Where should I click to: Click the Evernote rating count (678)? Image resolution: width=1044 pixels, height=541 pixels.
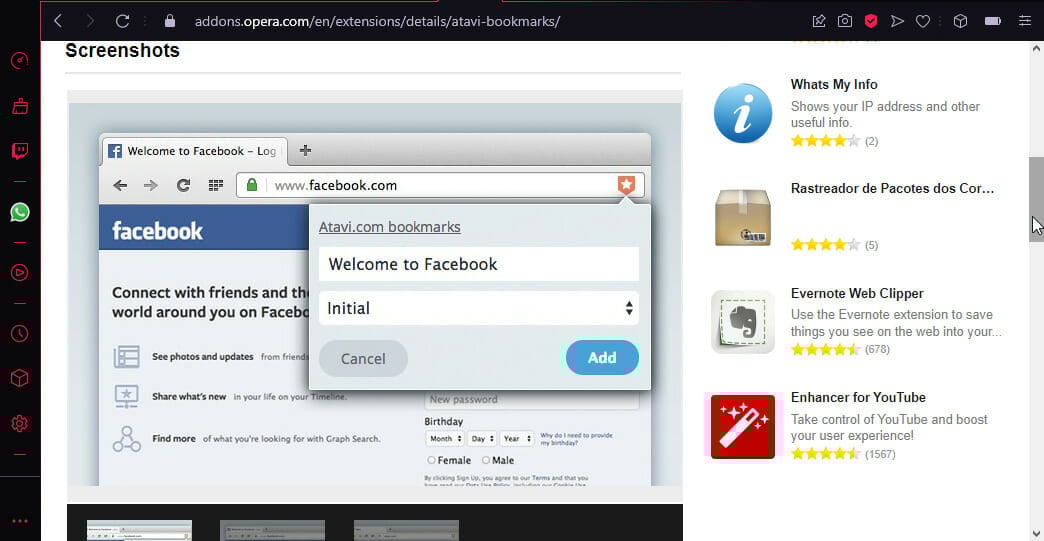pyautogui.click(x=877, y=349)
